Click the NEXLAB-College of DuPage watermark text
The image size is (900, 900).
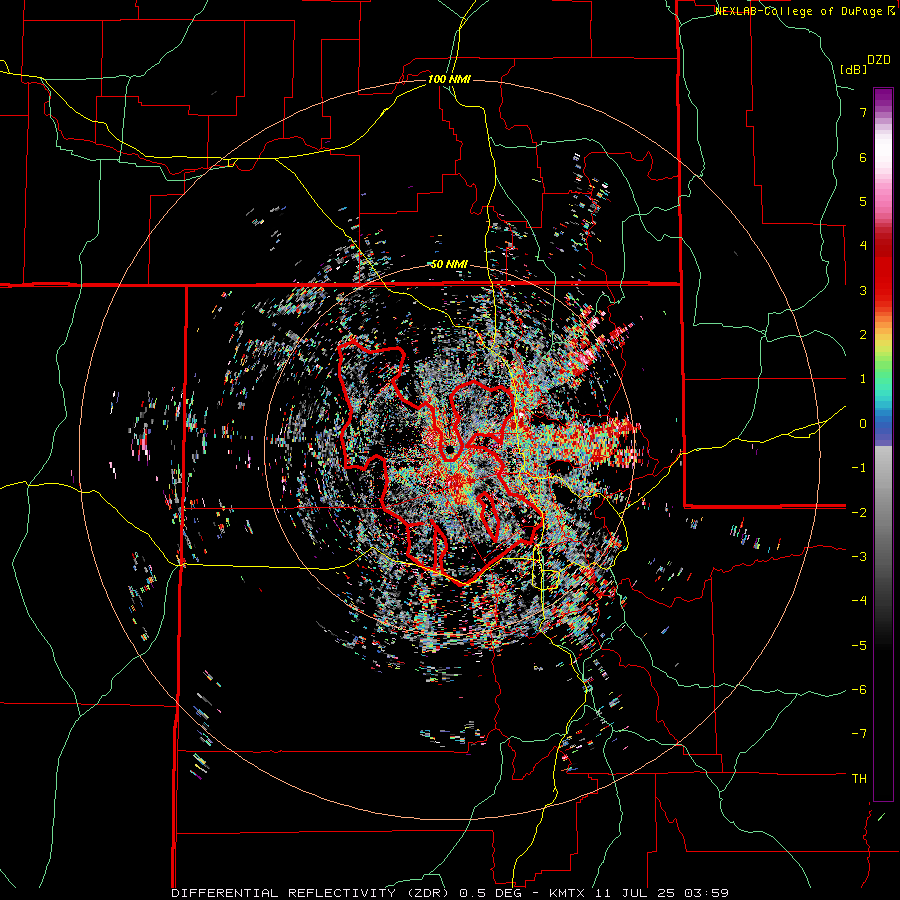pos(800,11)
